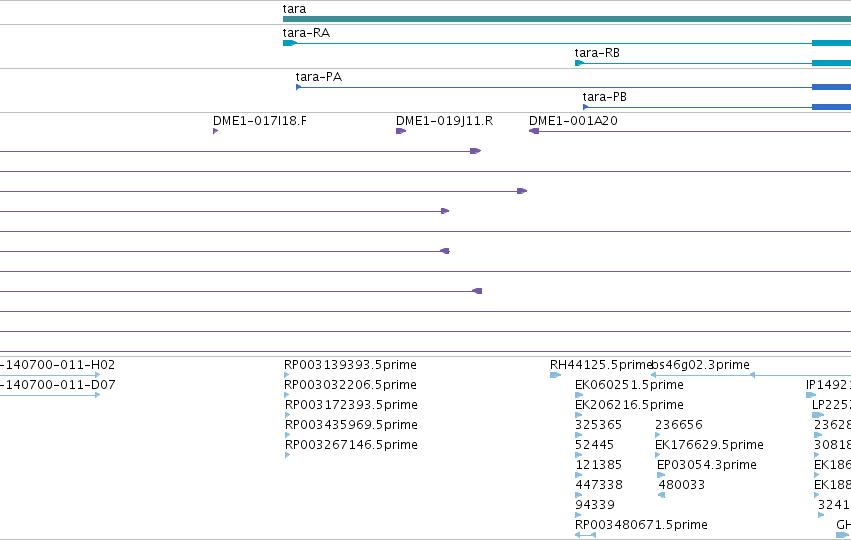This screenshot has width=851, height=540.
Task: Select the 121385 feature label
Action: click(598, 465)
